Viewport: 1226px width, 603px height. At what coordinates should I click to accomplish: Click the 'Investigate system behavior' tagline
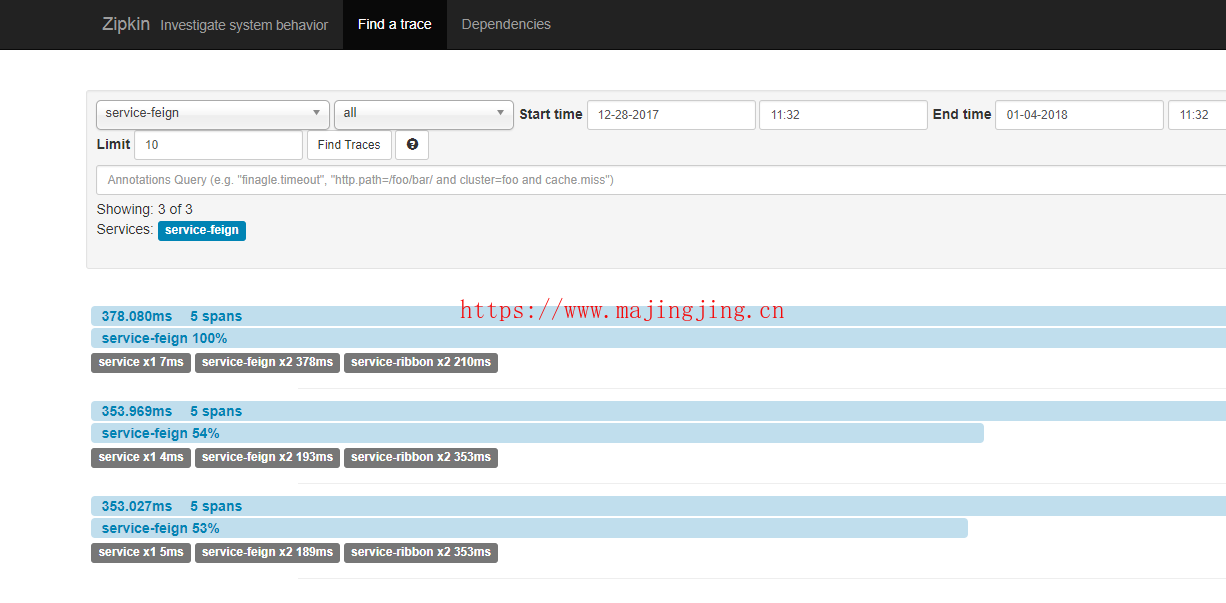244,25
